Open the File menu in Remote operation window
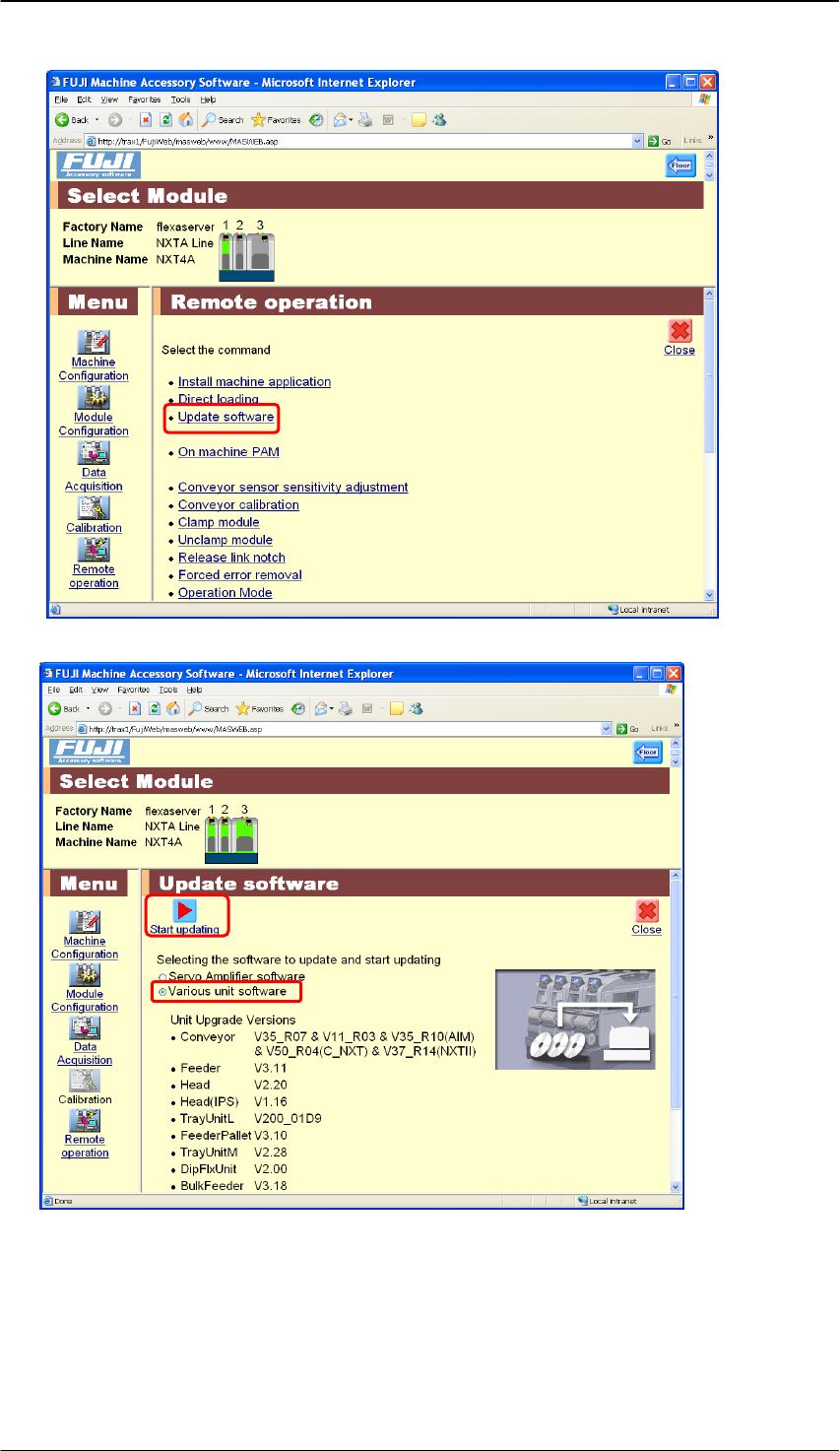 pyautogui.click(x=61, y=99)
